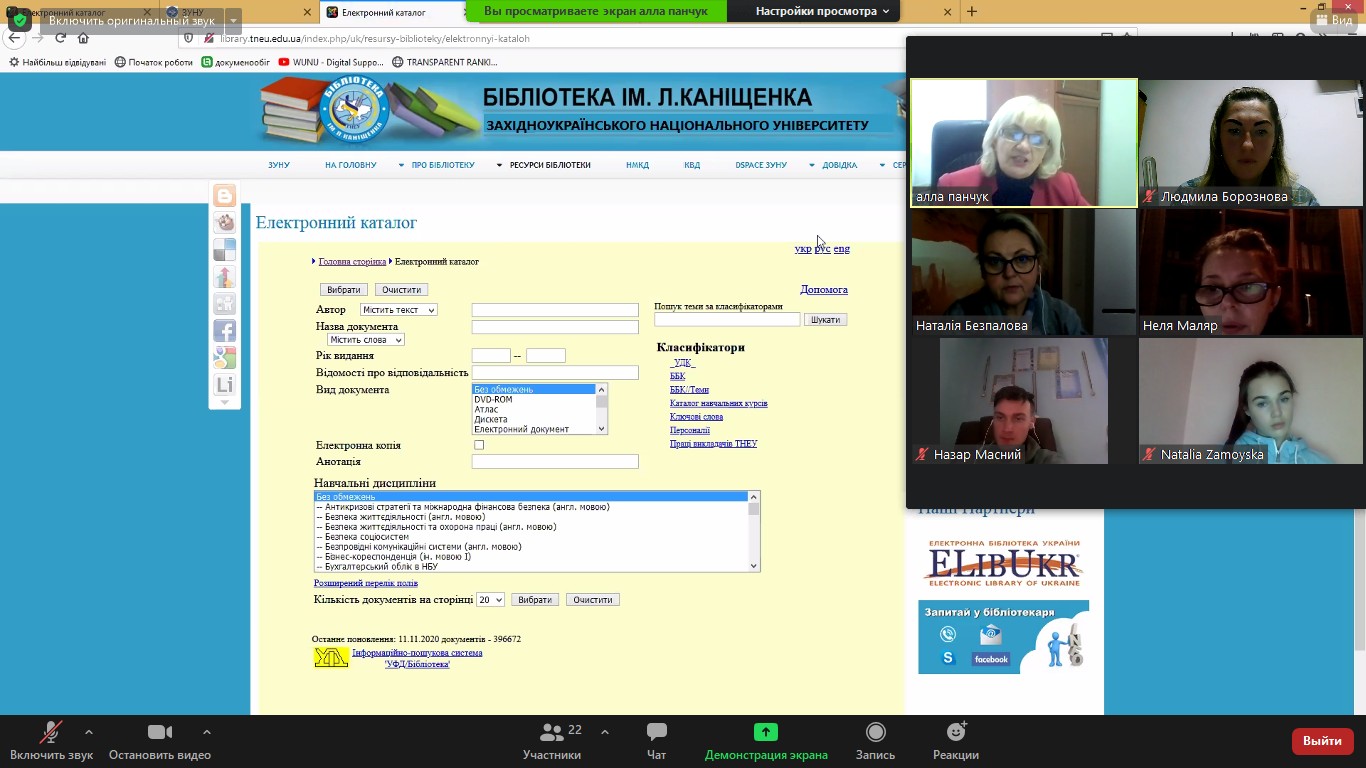
Task: Start recording with Запись button
Action: pyautogui.click(x=875, y=741)
